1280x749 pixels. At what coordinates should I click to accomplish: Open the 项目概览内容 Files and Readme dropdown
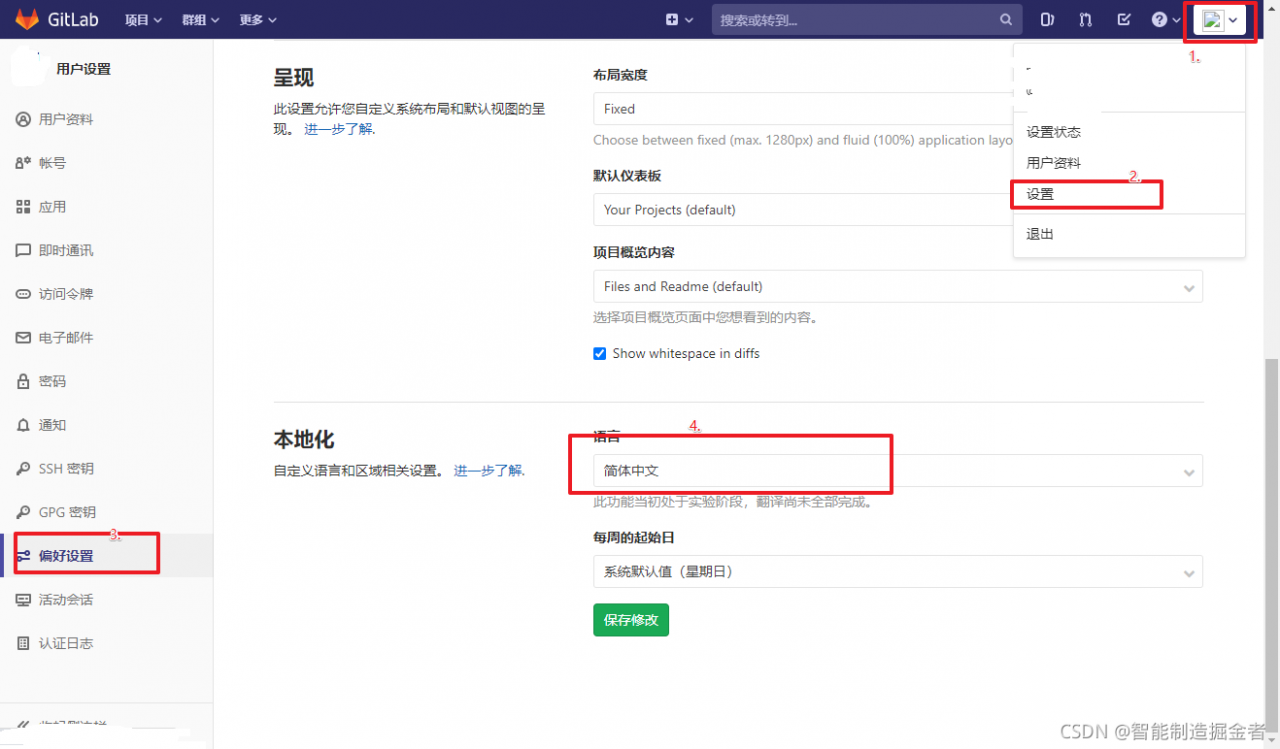tap(898, 286)
